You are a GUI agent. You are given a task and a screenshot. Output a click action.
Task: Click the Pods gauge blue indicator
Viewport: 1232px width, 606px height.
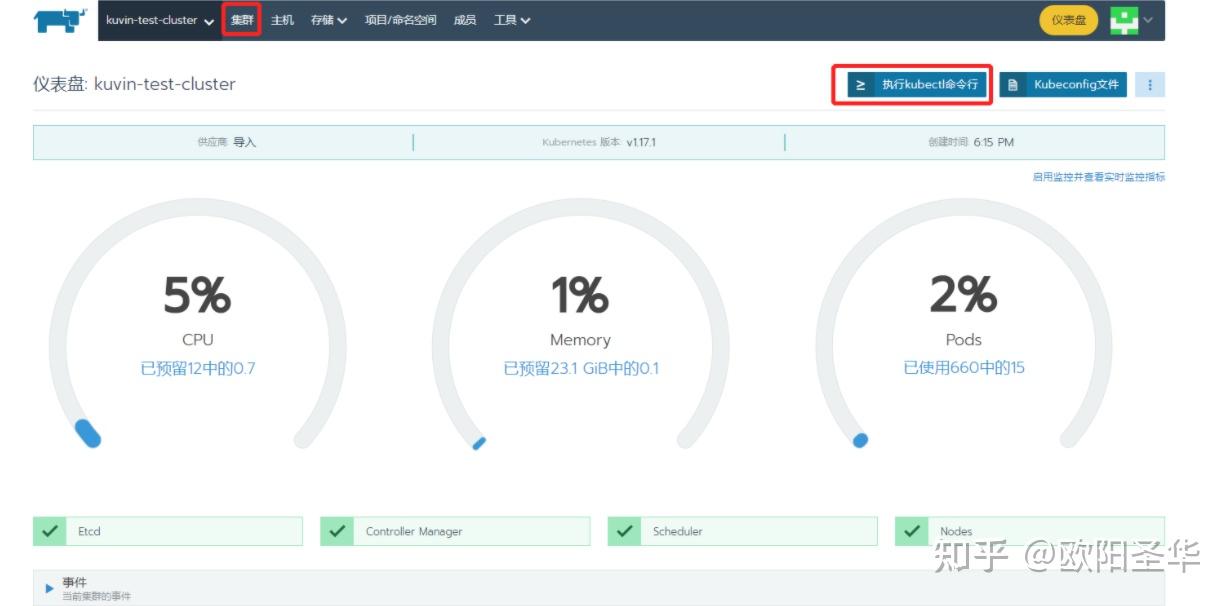pos(860,439)
